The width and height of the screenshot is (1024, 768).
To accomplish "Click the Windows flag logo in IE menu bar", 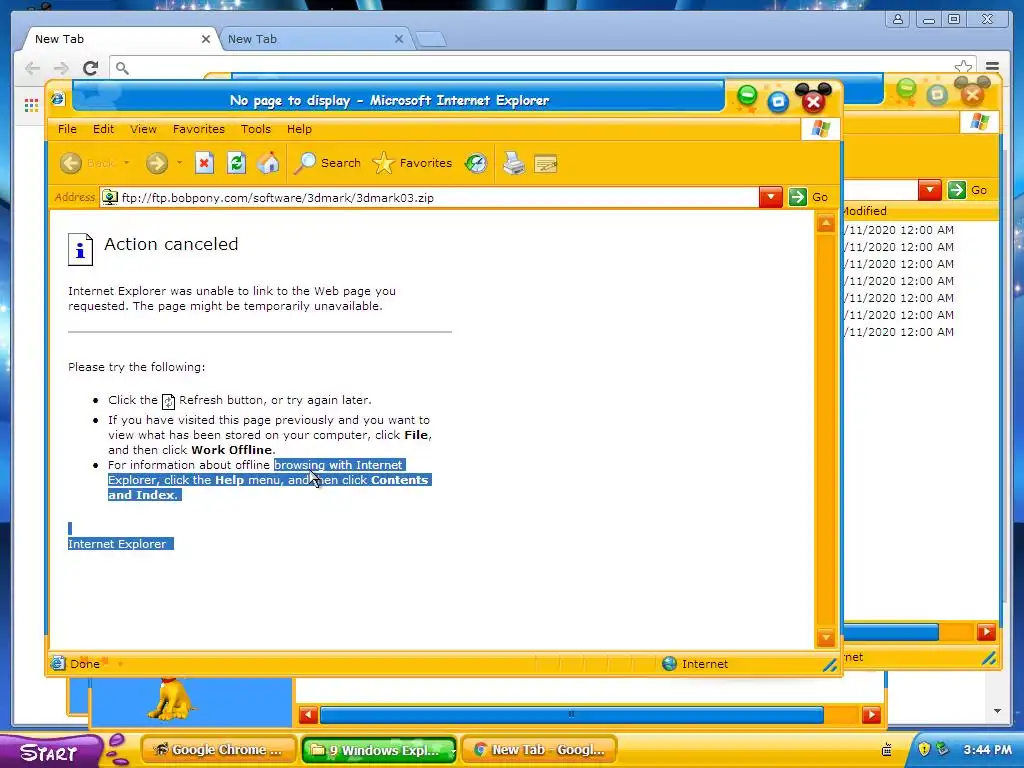I will pyautogui.click(x=820, y=129).
